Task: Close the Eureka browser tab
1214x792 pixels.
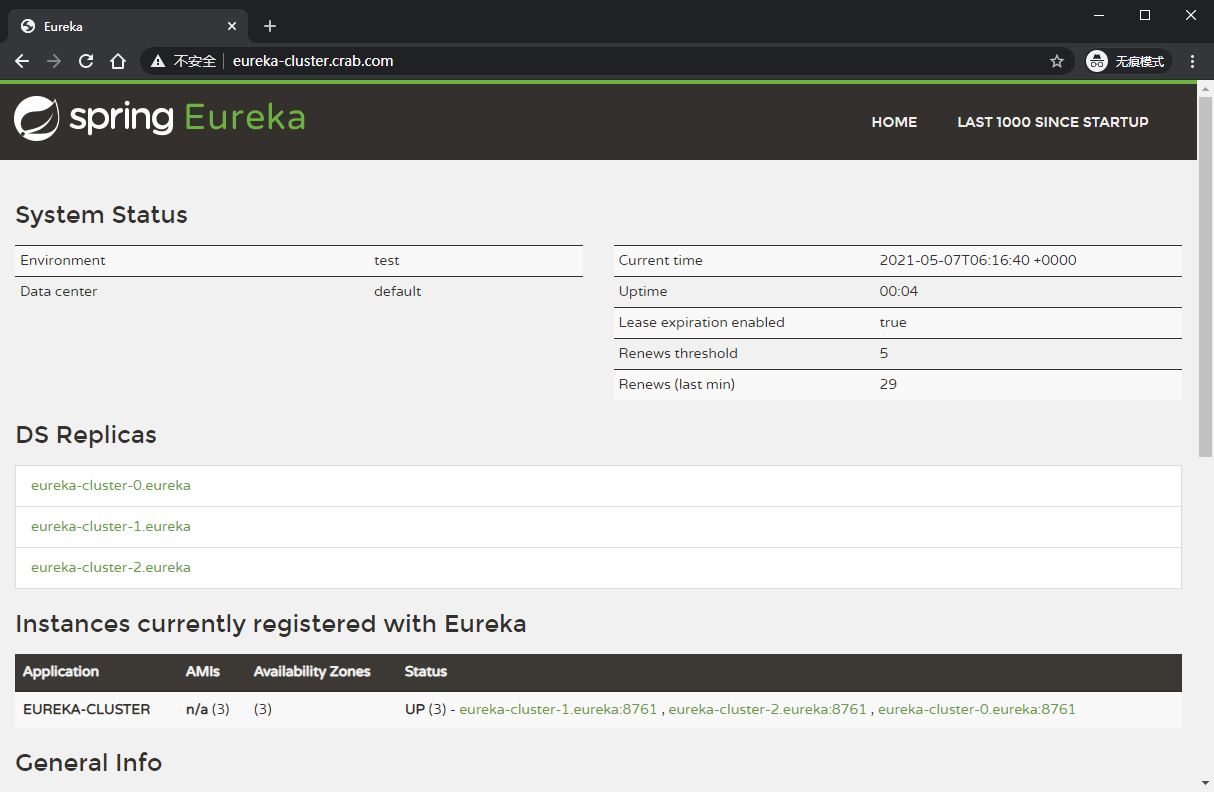Action: point(233,26)
